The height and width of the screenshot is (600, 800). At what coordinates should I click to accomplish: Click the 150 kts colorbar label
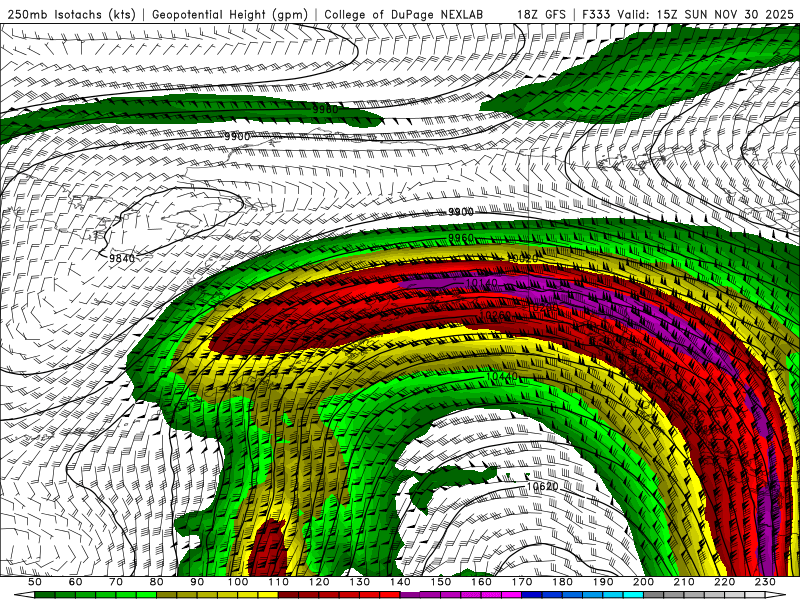[x=441, y=582]
